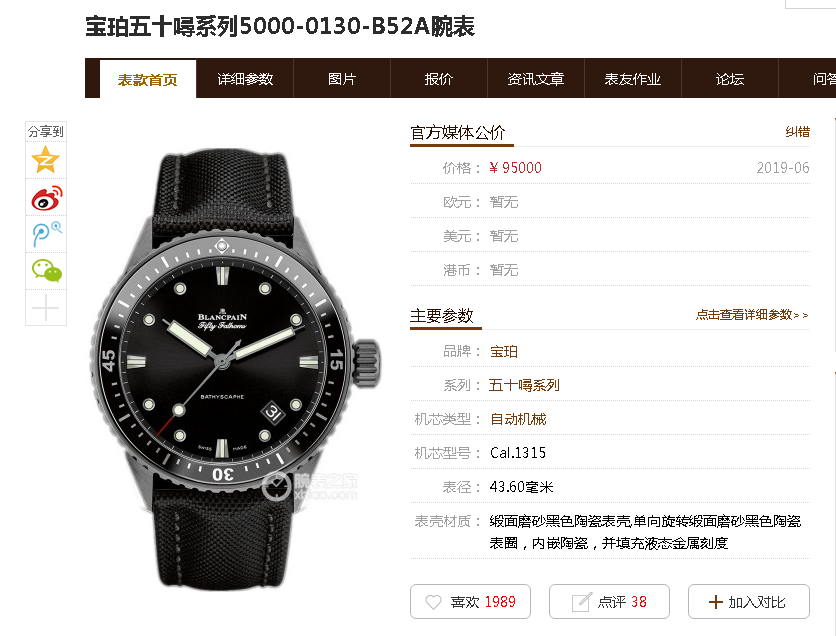
Task: Open the 报价 tab
Action: (439, 79)
